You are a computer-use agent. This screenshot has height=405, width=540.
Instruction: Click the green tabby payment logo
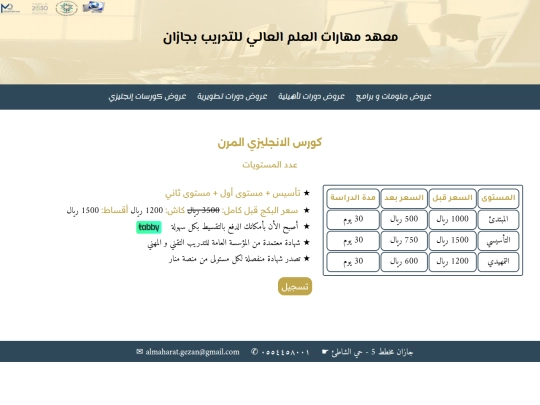click(148, 227)
